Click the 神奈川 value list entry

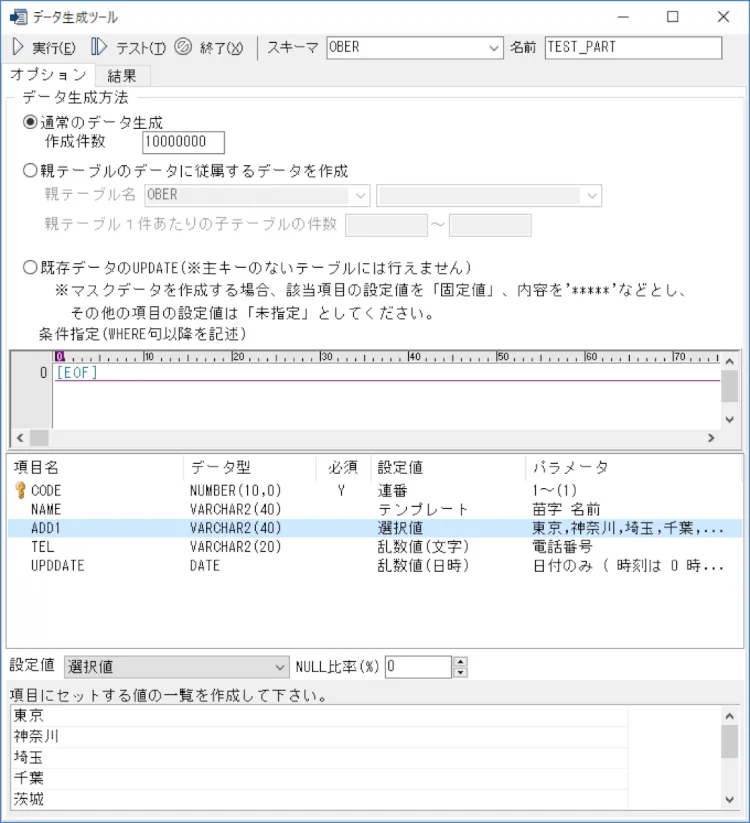point(320,736)
